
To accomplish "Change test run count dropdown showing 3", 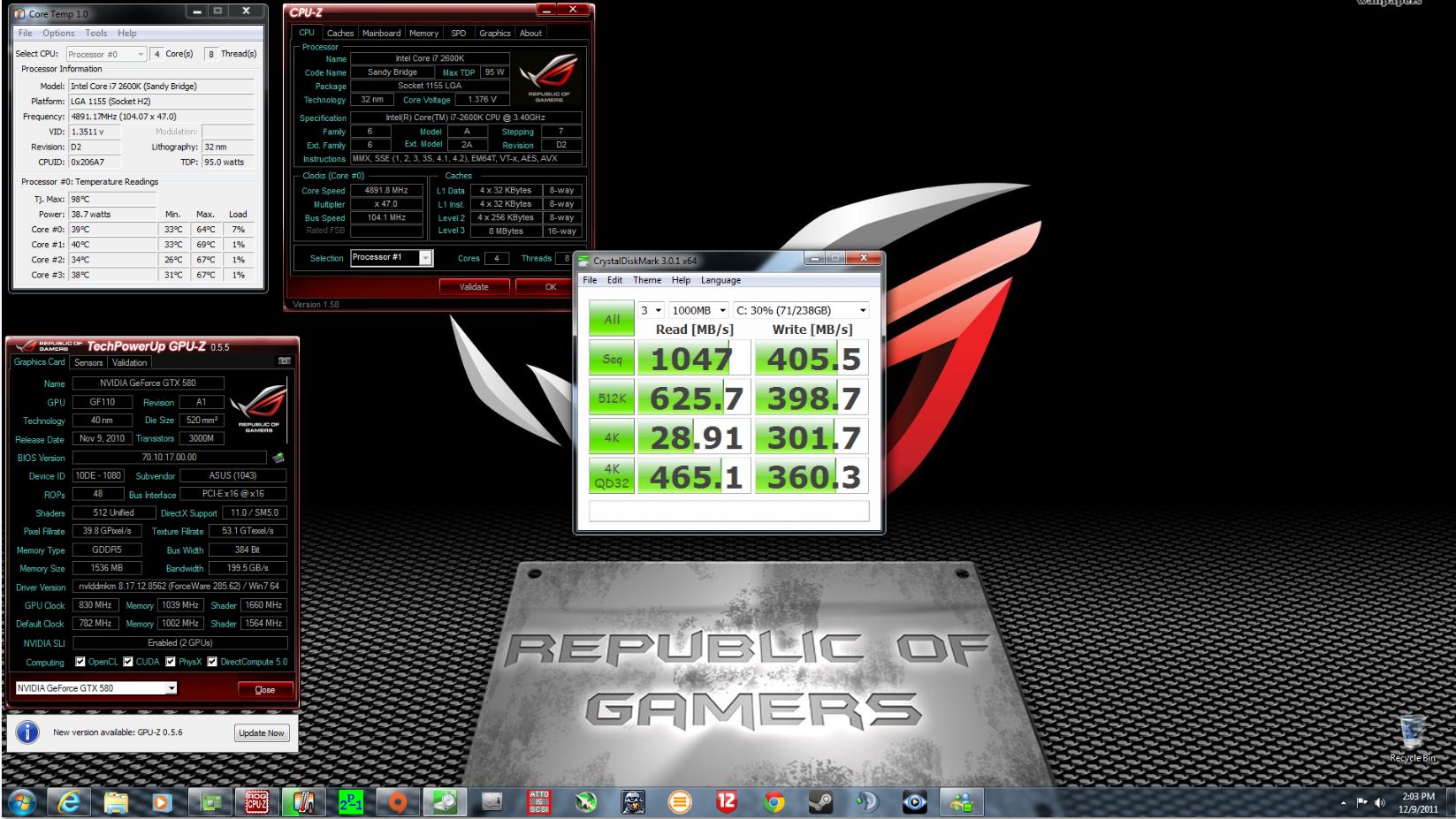I will (652, 310).
